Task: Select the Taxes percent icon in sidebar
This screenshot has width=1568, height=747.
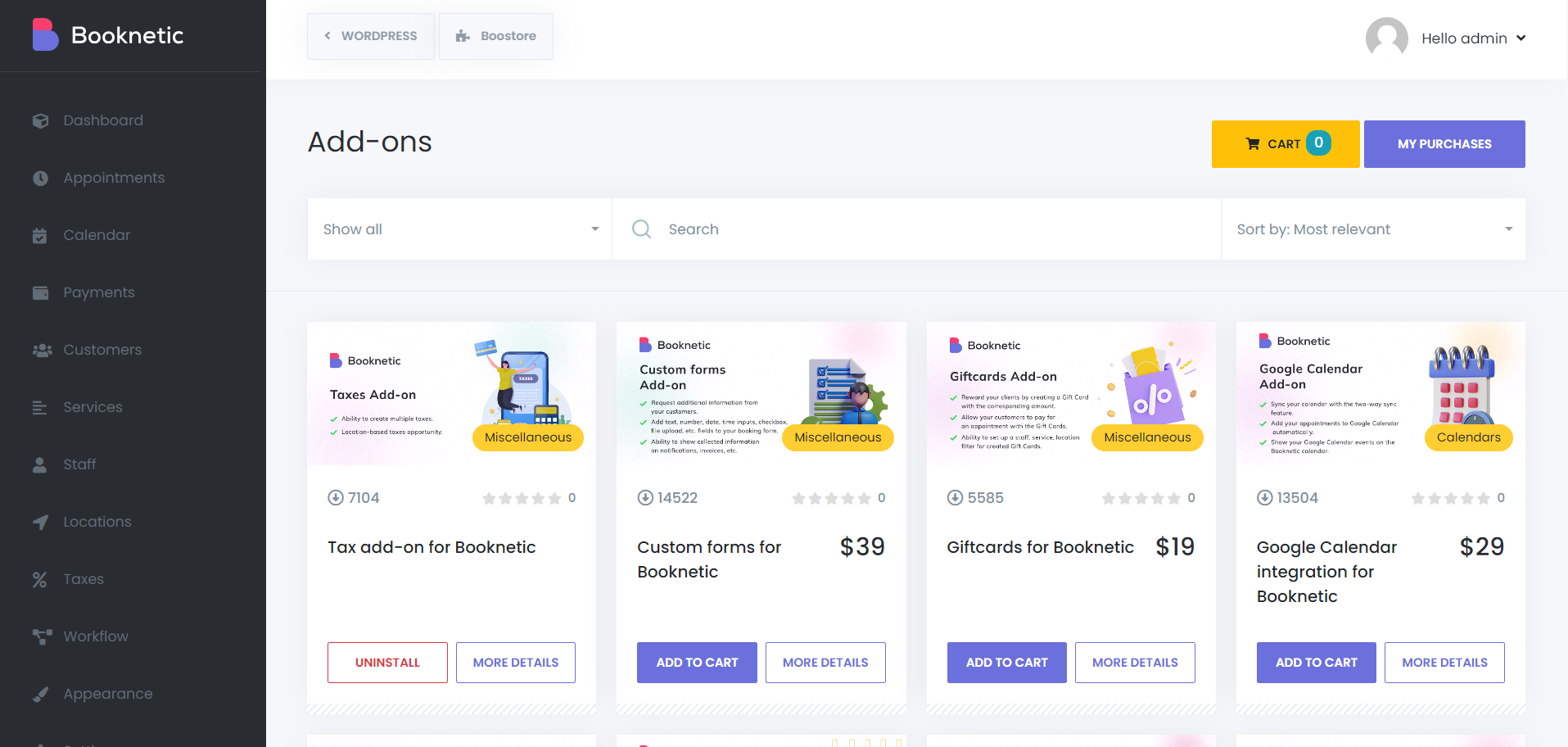Action: coord(39,579)
